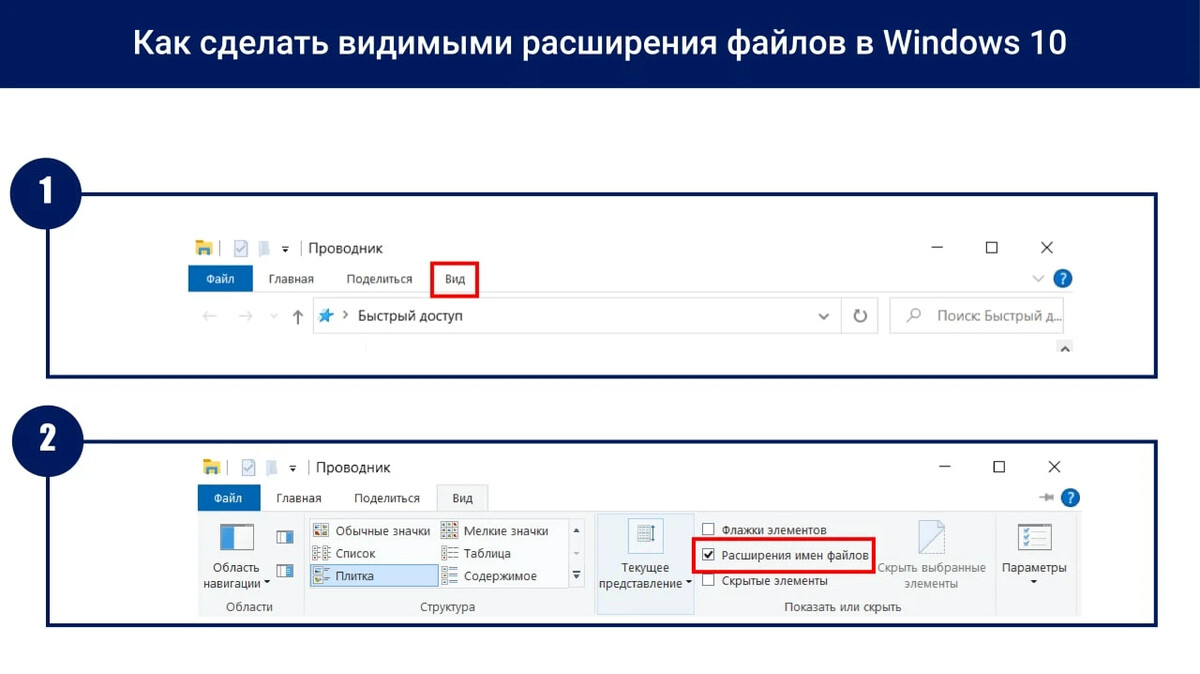Uncheck Расширения имен файлов checkbox
The width and height of the screenshot is (1200, 674).
709,554
